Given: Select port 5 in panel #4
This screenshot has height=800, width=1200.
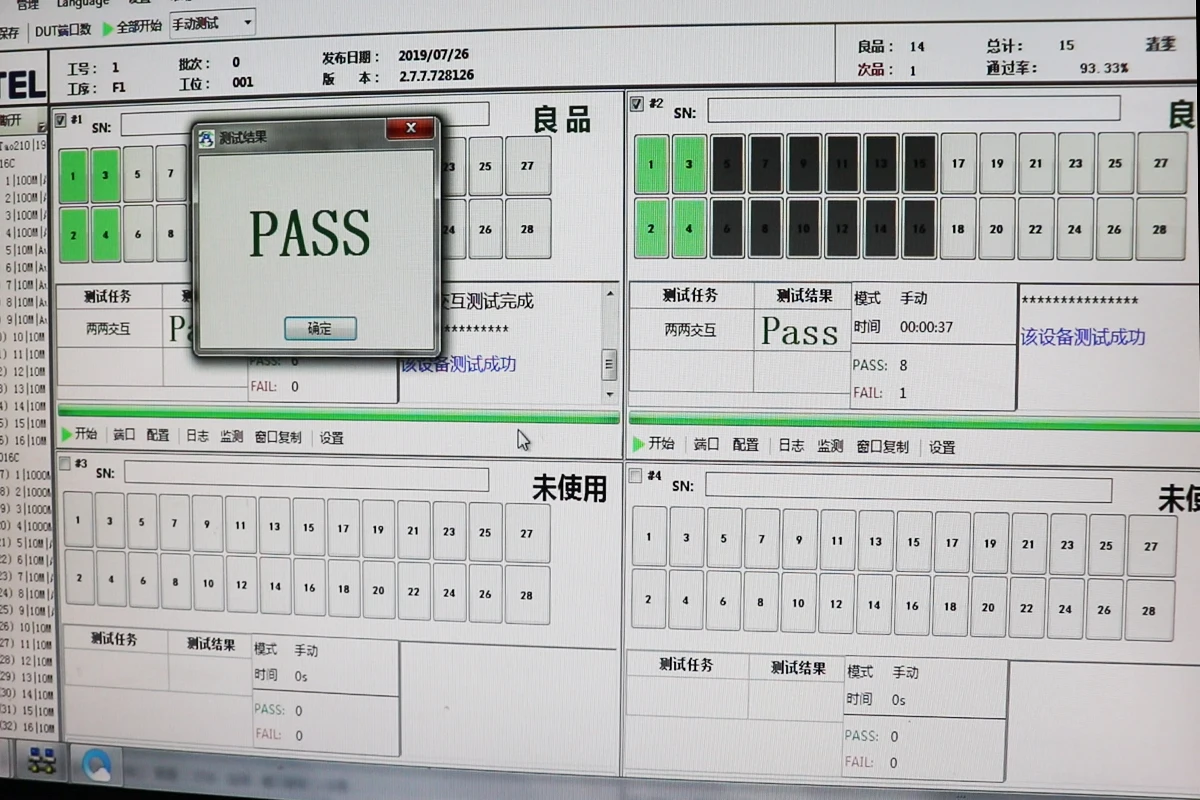Looking at the screenshot, I should [x=724, y=538].
